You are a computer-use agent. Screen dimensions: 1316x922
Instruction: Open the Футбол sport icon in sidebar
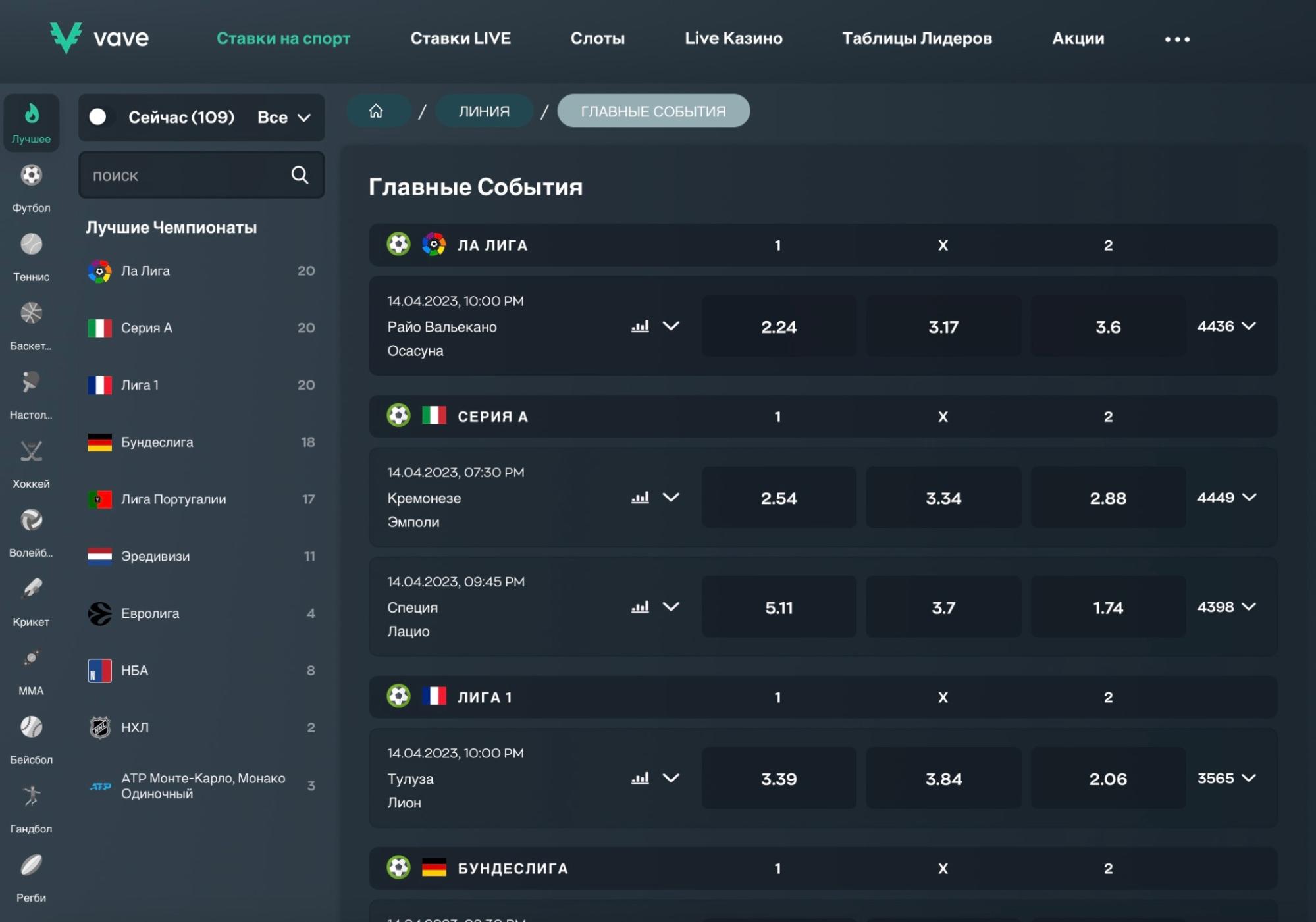[31, 176]
